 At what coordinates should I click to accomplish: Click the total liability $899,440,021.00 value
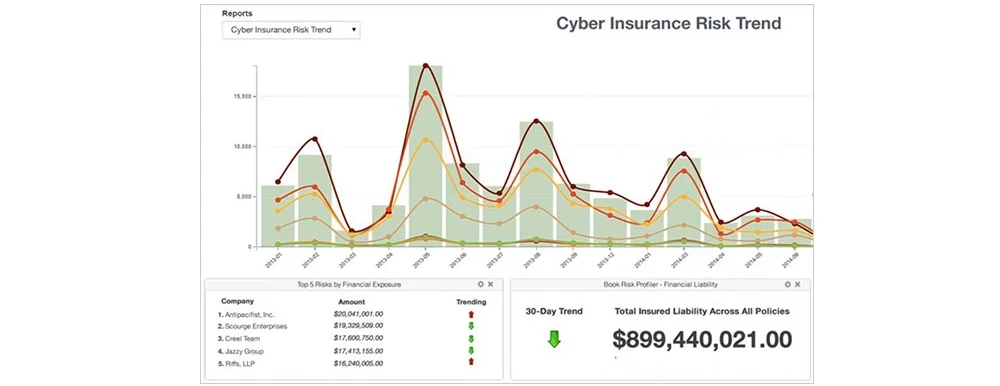[702, 339]
